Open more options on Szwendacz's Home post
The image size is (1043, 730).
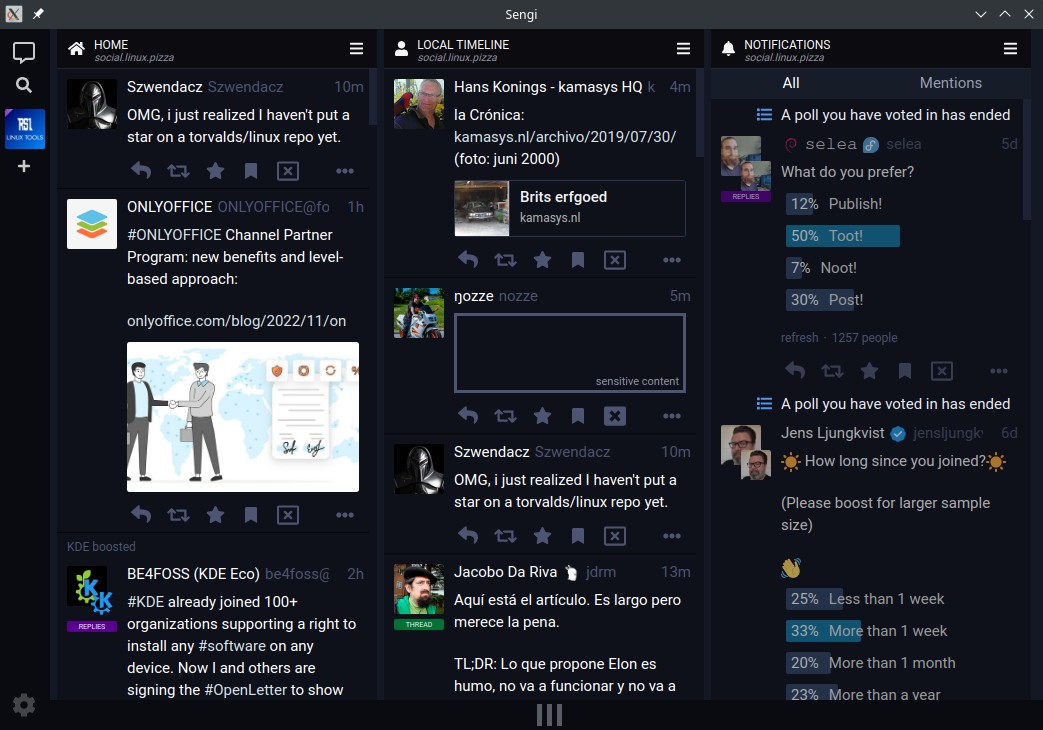tap(345, 171)
